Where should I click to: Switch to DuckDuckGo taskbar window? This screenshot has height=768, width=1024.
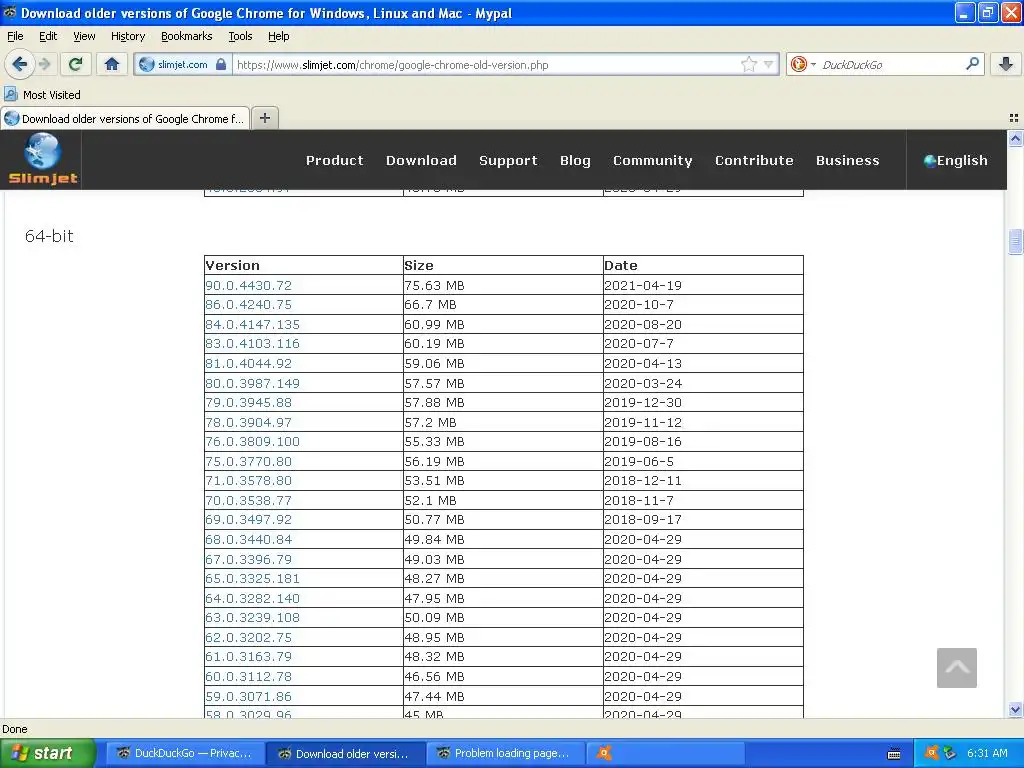tap(185, 753)
